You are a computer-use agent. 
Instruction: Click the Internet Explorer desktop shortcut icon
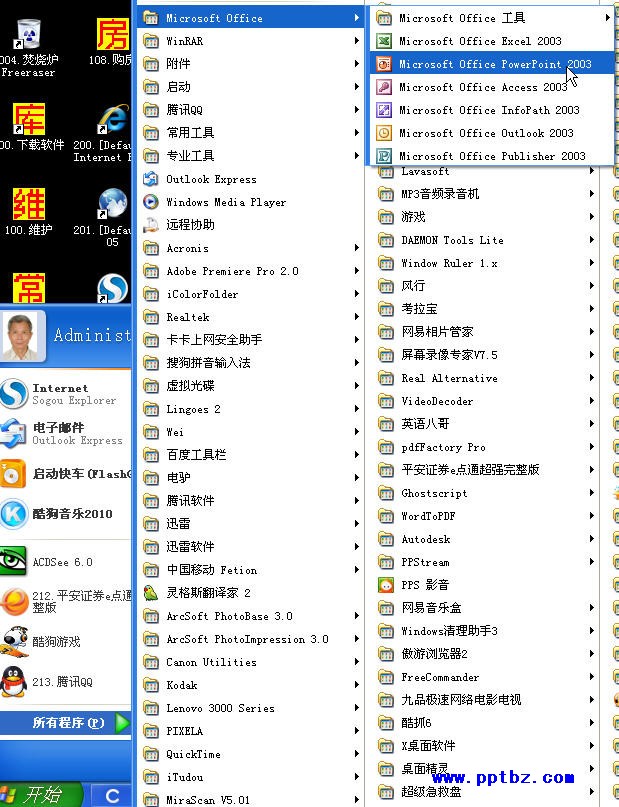tap(113, 119)
